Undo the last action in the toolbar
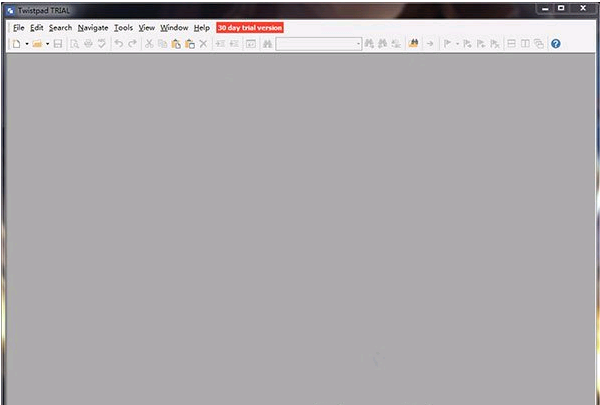Viewport: 600px width, 405px height. (119, 44)
